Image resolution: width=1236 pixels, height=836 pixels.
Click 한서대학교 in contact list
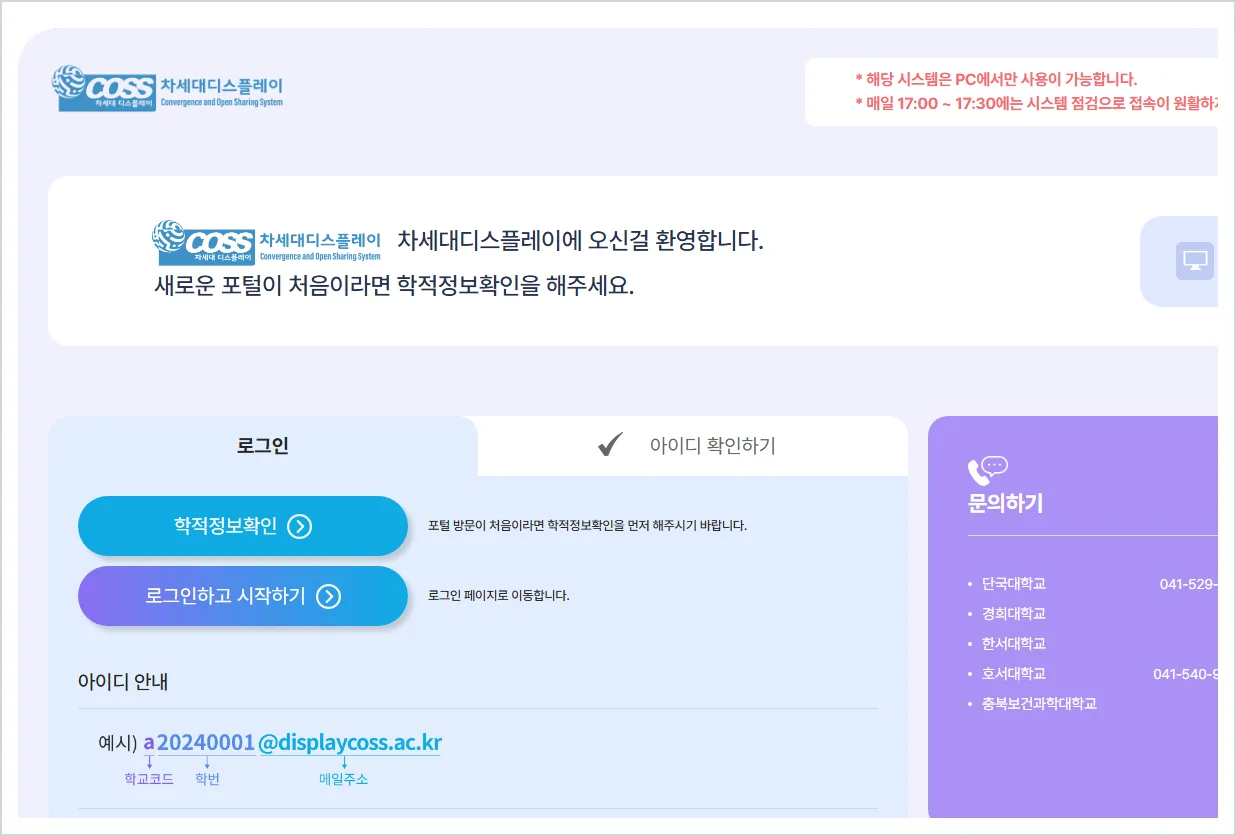1013,644
